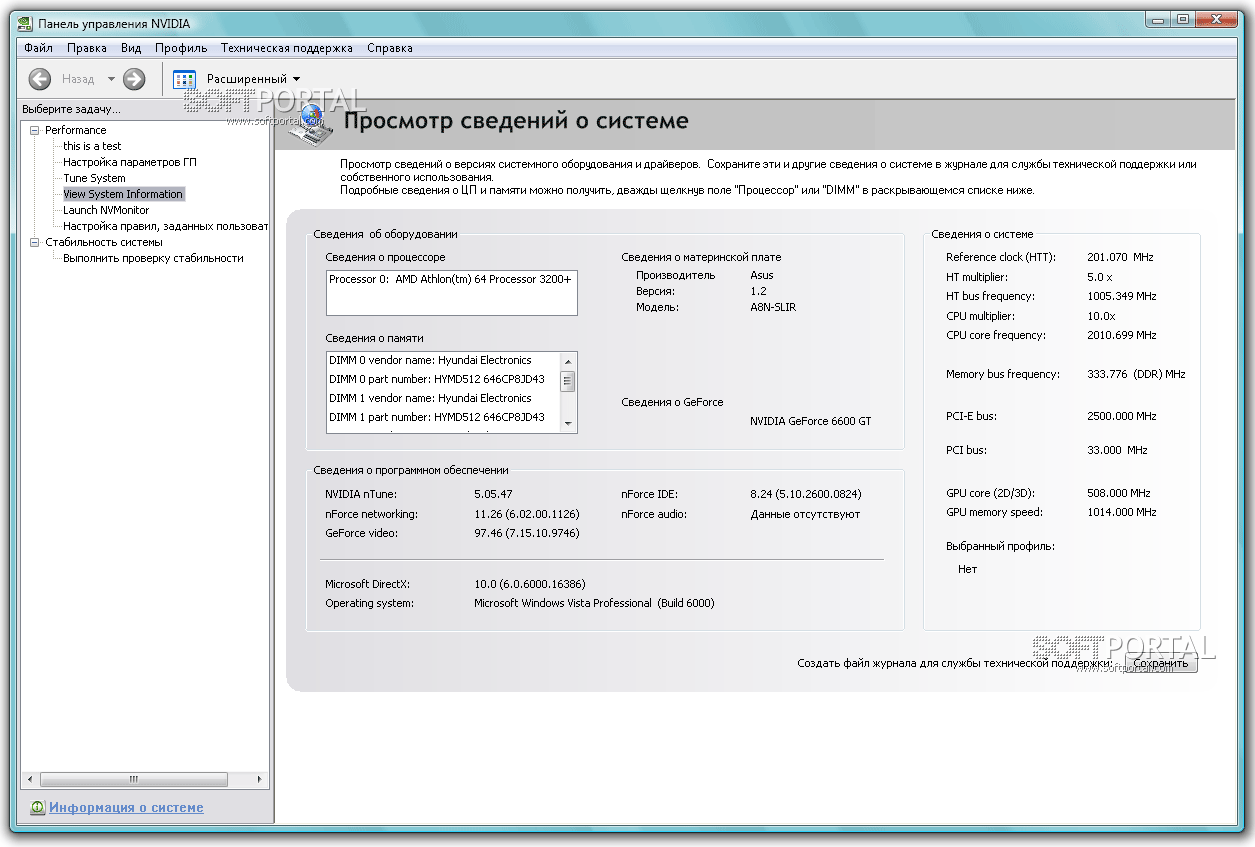Open Tune System in the task tree

point(94,178)
